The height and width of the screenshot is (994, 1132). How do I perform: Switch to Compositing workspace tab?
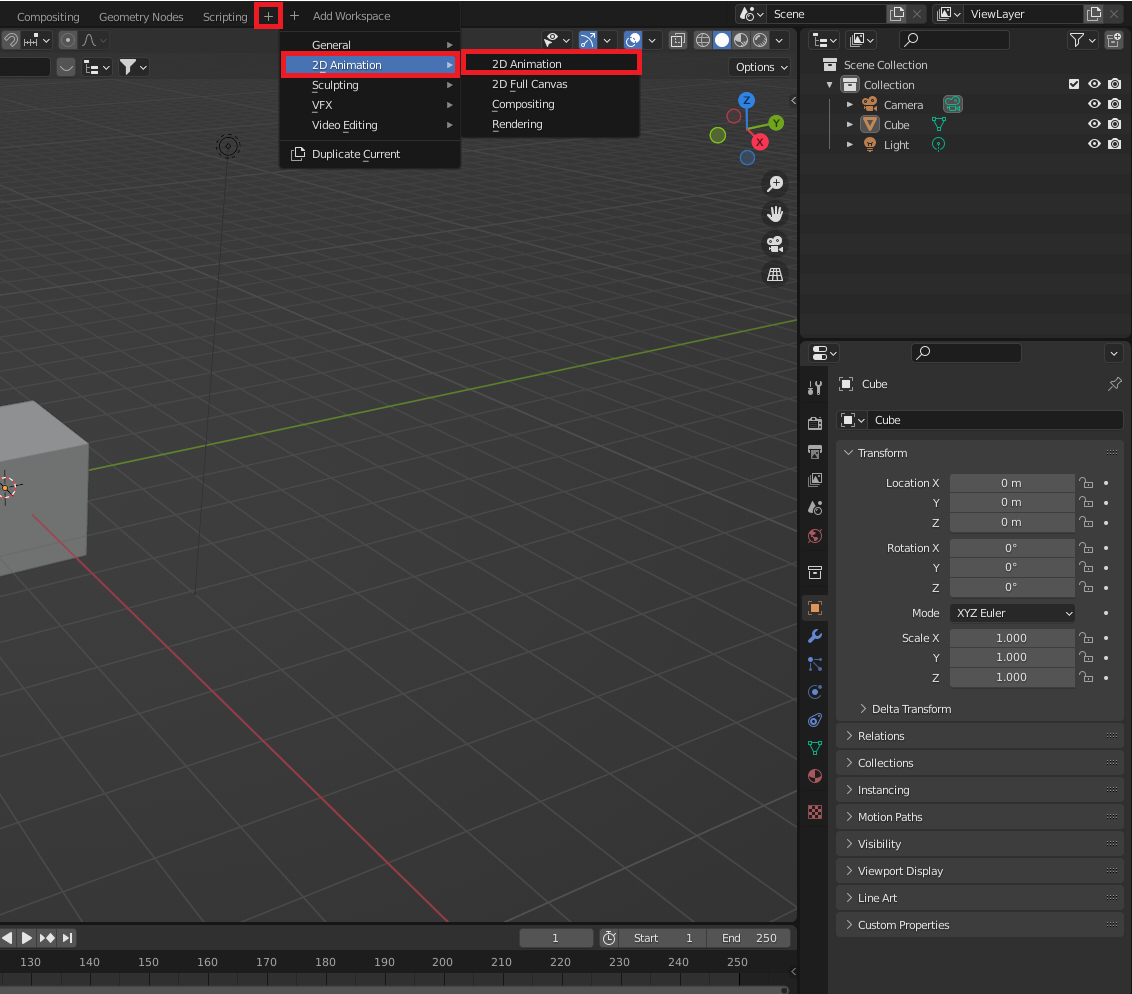(x=48, y=17)
